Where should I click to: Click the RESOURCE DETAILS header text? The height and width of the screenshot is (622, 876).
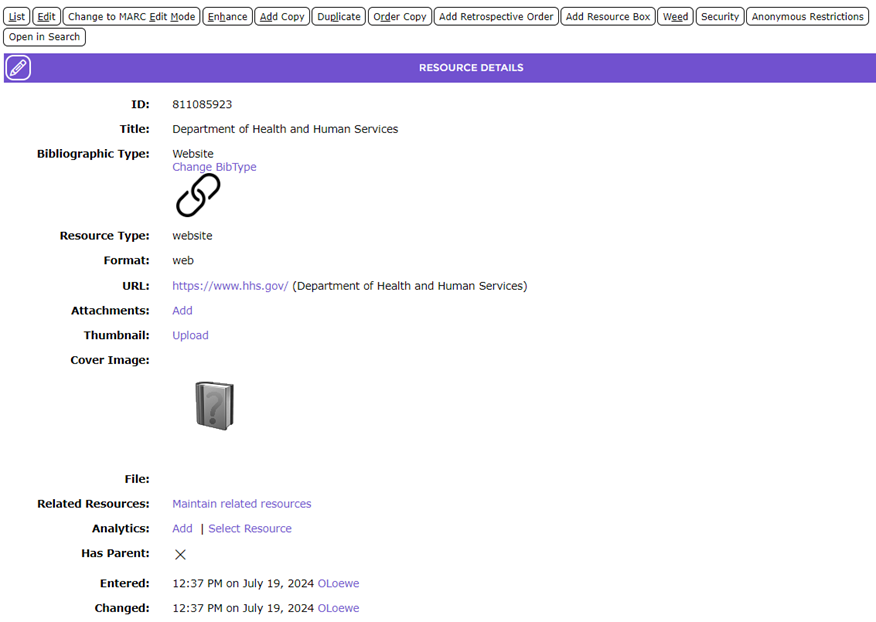pyautogui.click(x=471, y=68)
